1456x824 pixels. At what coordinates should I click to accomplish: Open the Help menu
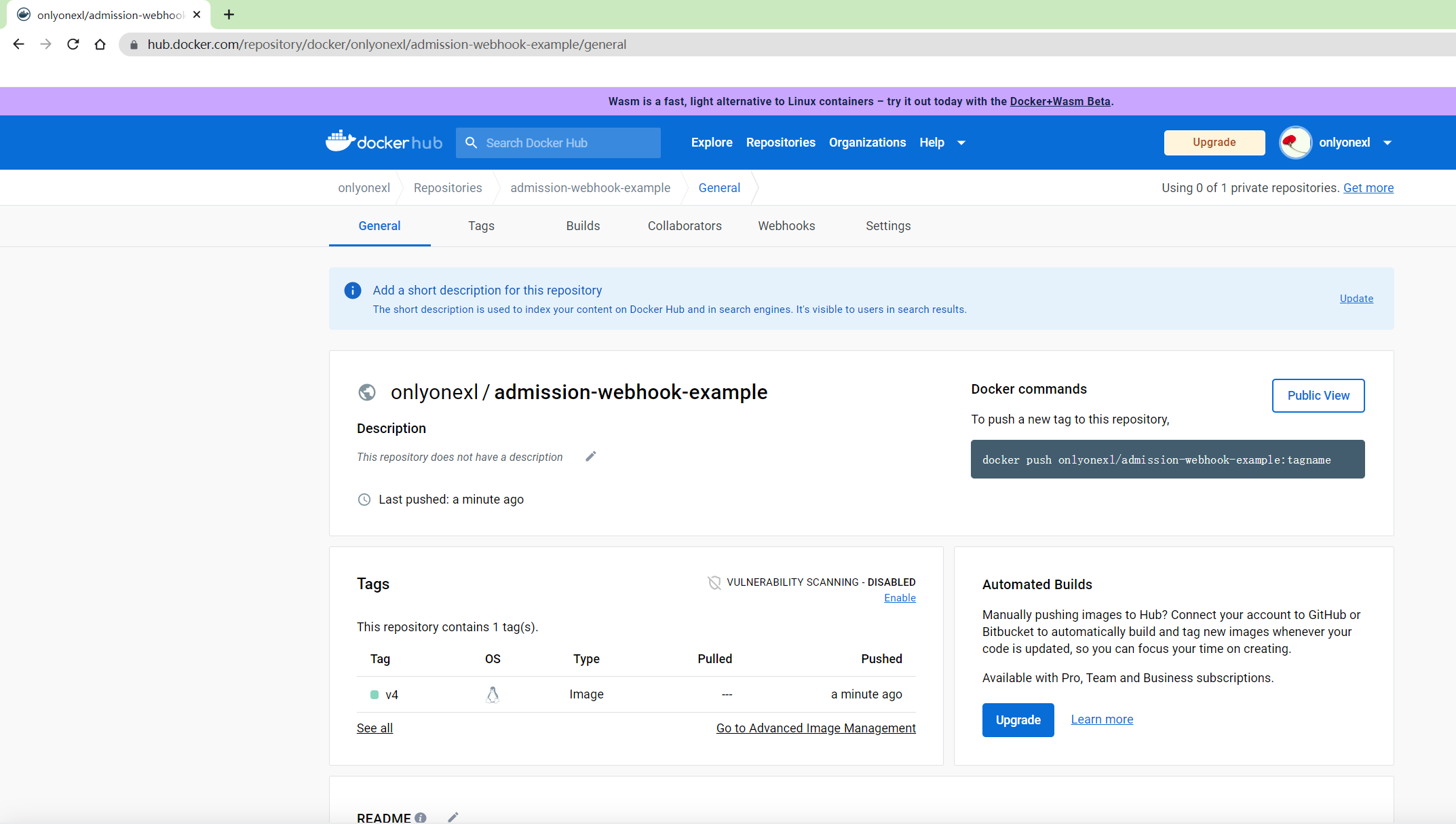pyautogui.click(x=932, y=143)
